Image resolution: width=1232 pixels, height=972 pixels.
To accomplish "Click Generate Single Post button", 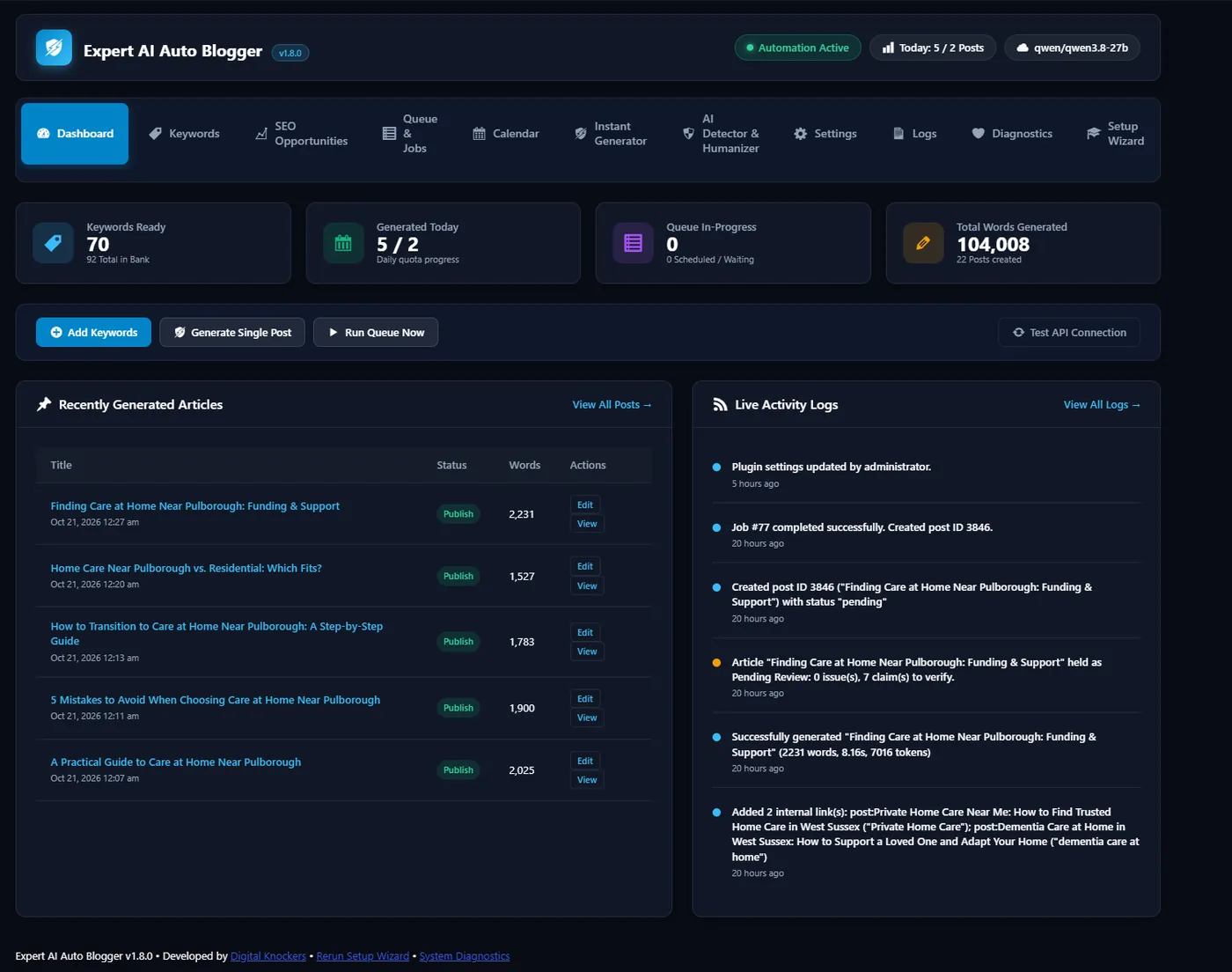I will [x=232, y=332].
